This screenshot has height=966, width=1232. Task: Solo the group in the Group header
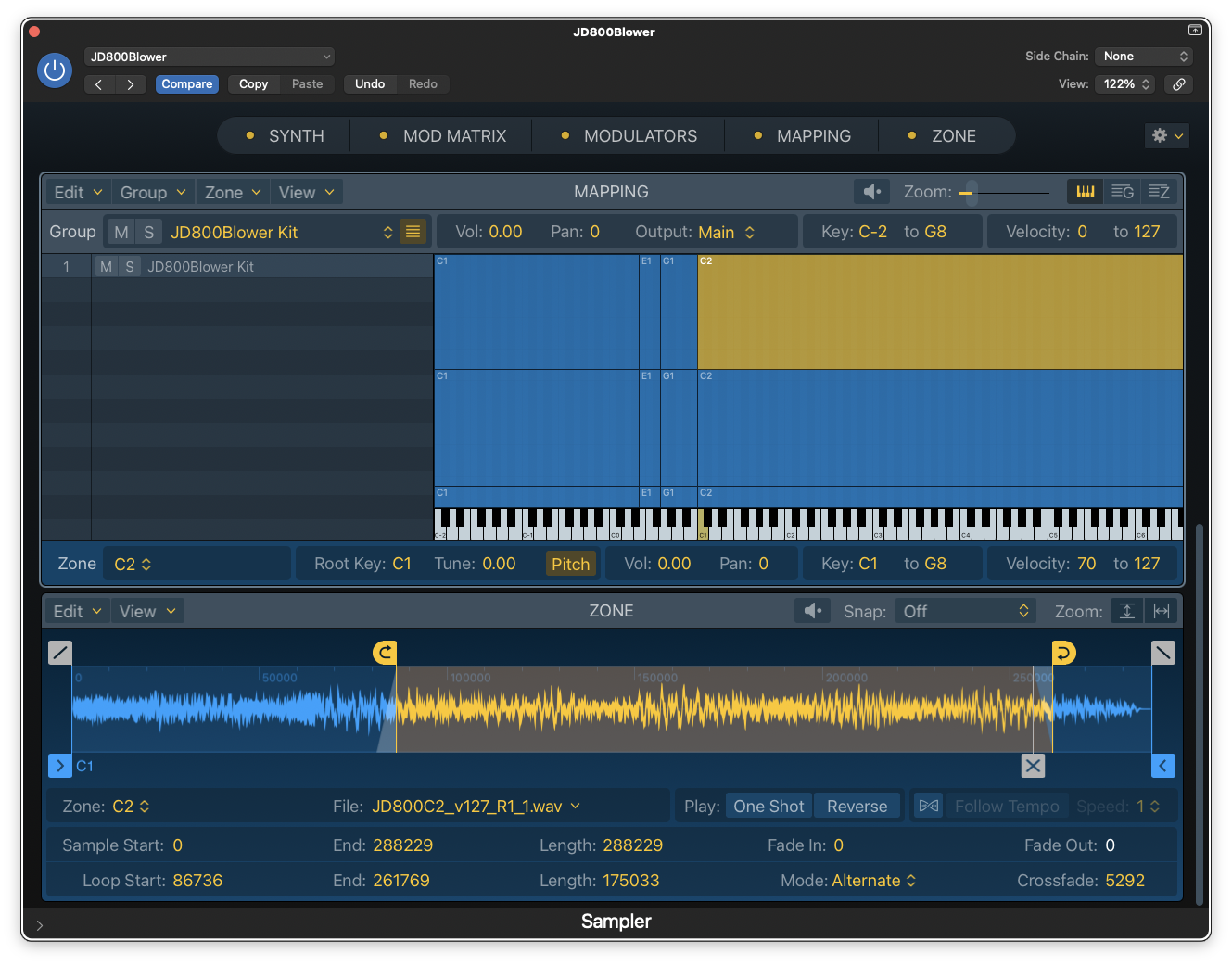[x=148, y=232]
